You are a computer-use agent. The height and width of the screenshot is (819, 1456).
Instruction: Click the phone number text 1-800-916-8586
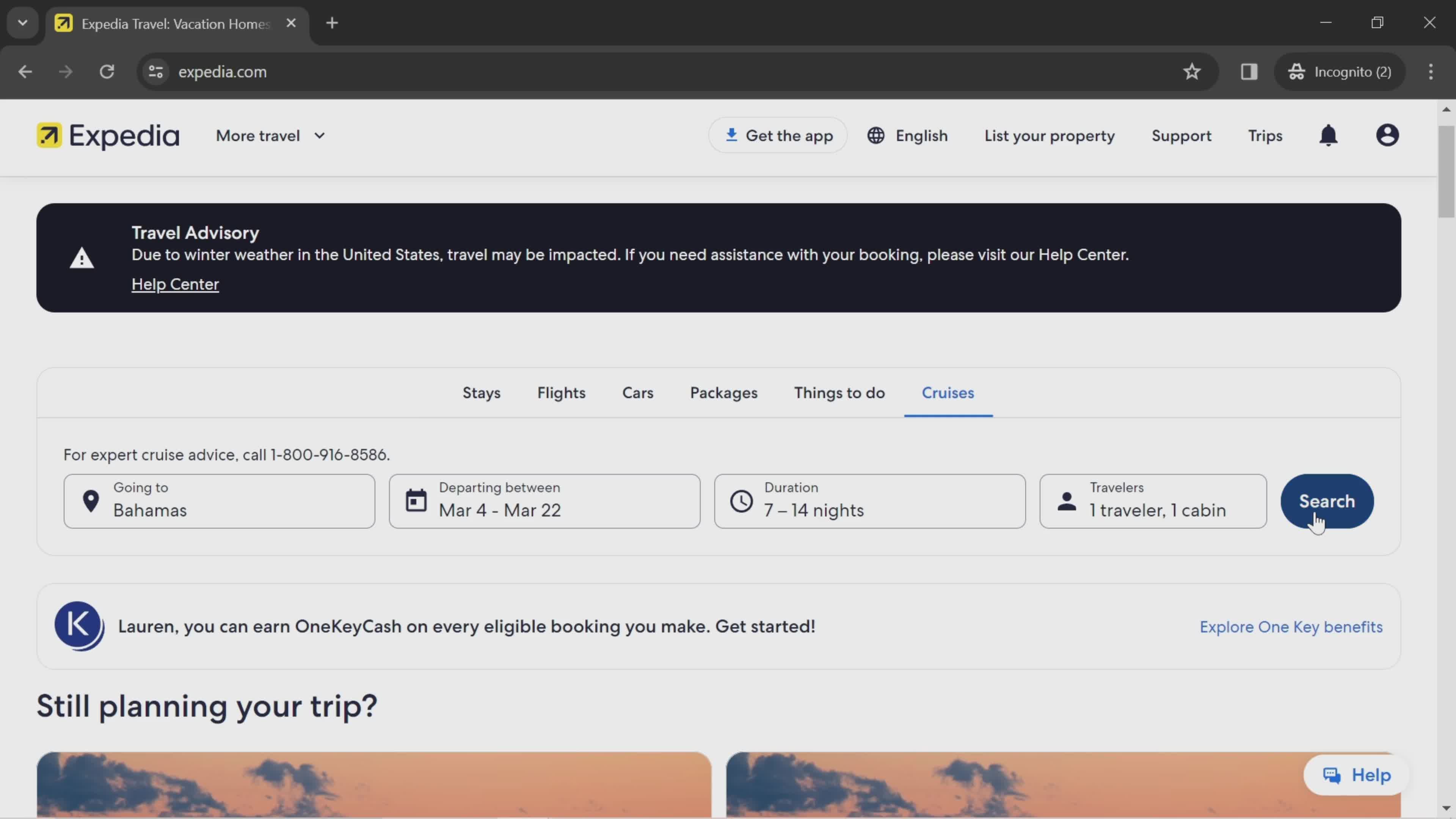pos(329,455)
